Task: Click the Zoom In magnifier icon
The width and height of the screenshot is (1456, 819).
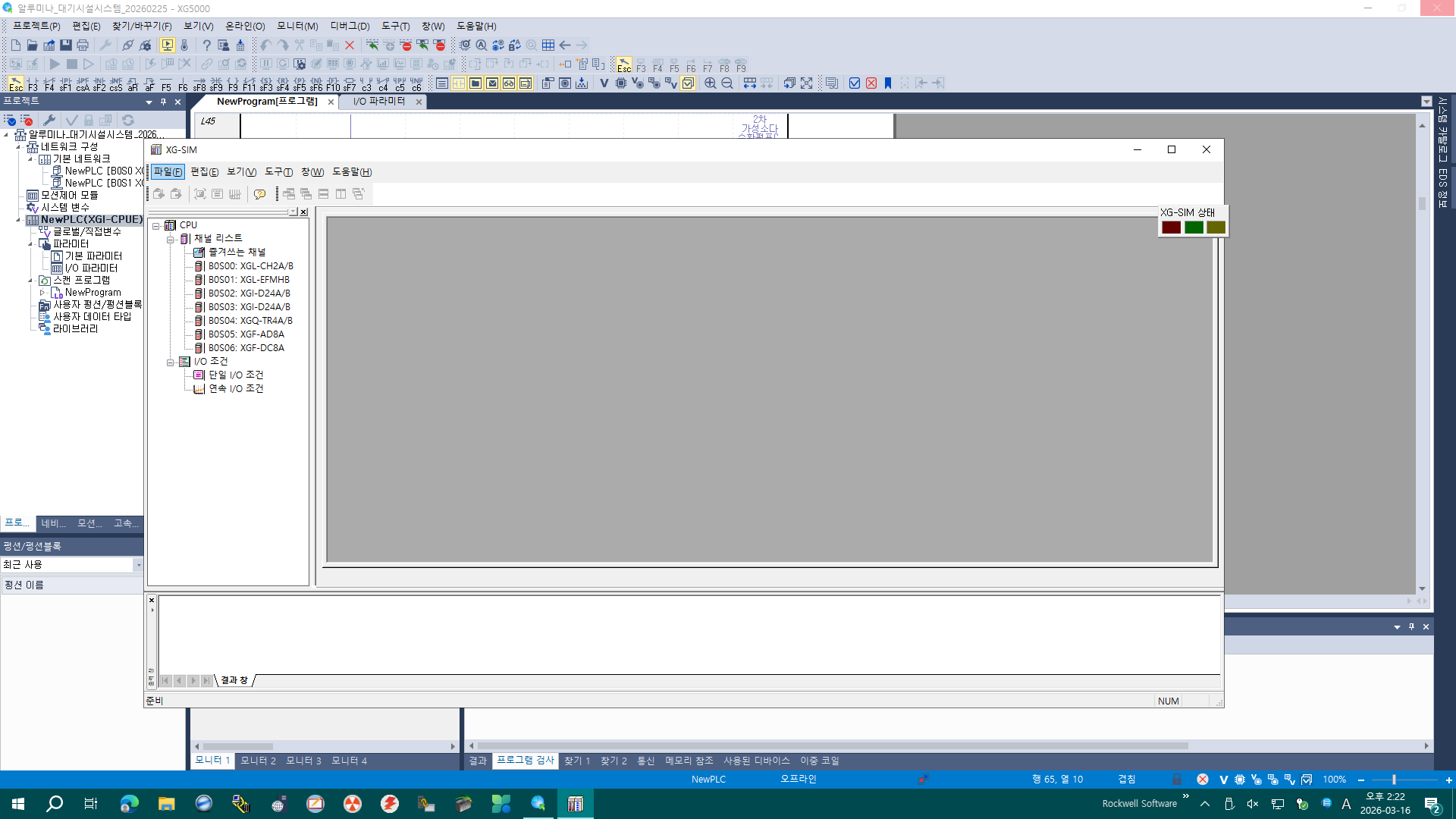Action: [710, 83]
